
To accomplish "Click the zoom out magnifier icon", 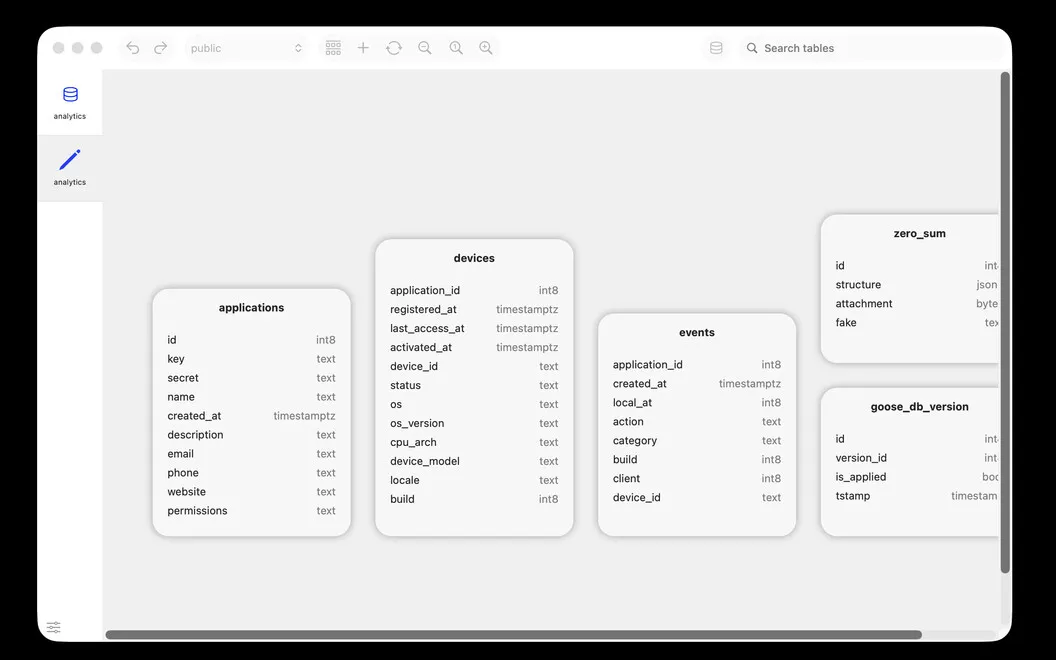I will 425,48.
